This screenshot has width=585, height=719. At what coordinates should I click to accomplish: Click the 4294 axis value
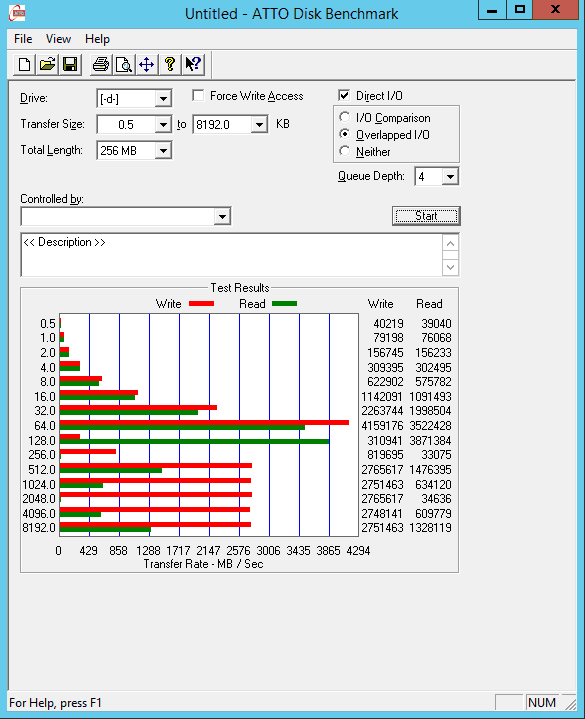[358, 551]
